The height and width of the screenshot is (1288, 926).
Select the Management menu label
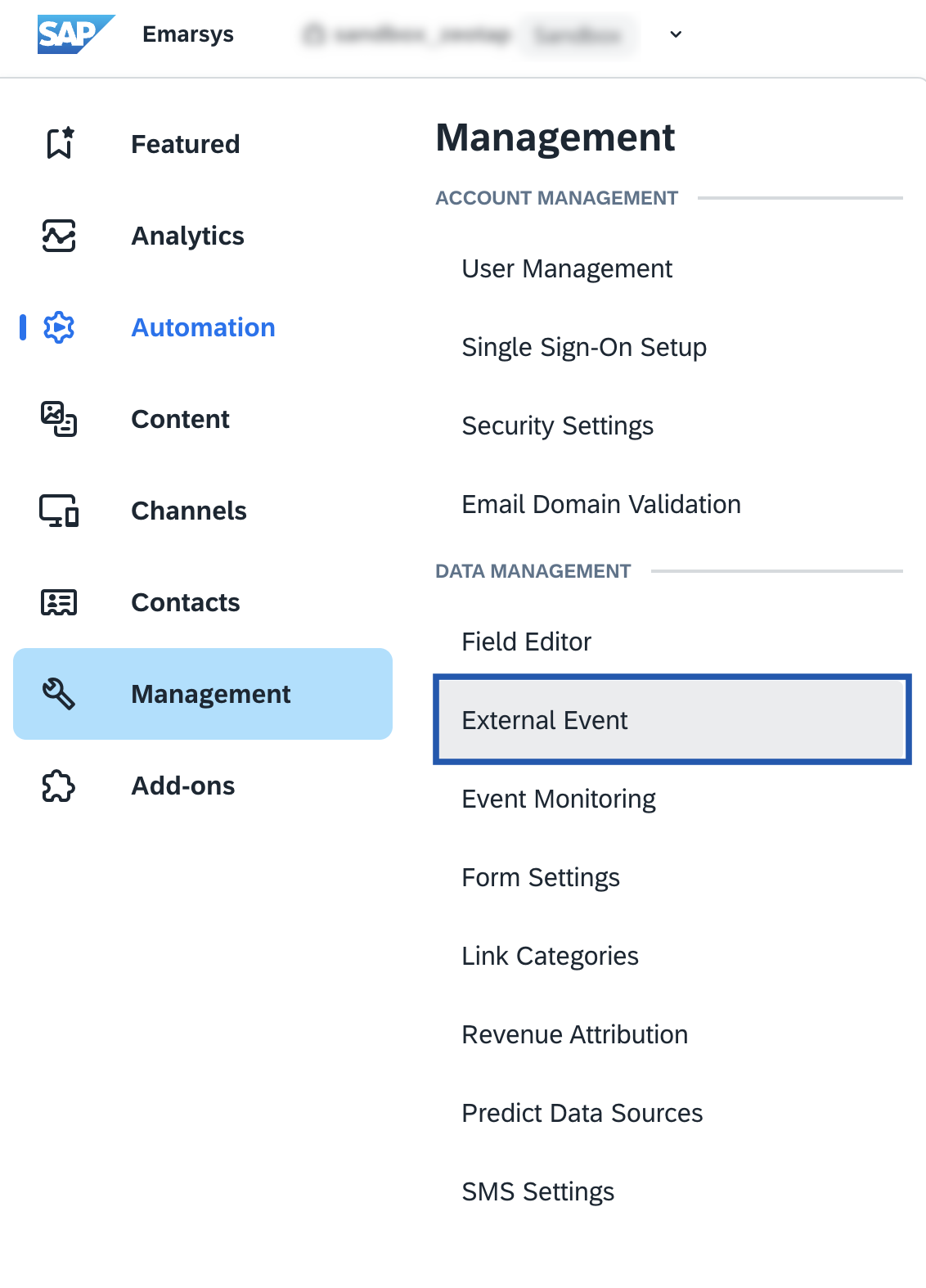pyautogui.click(x=211, y=694)
